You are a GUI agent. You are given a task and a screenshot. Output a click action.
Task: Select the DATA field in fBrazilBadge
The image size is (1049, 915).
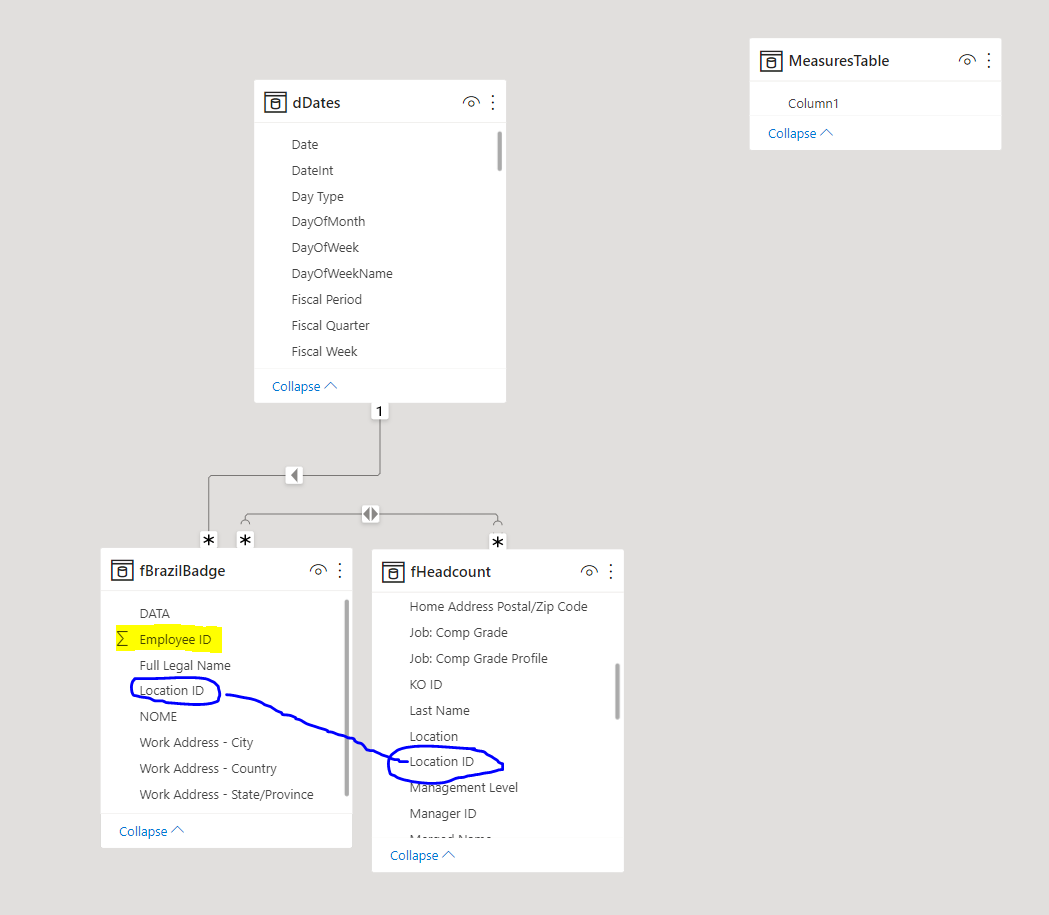pos(155,613)
